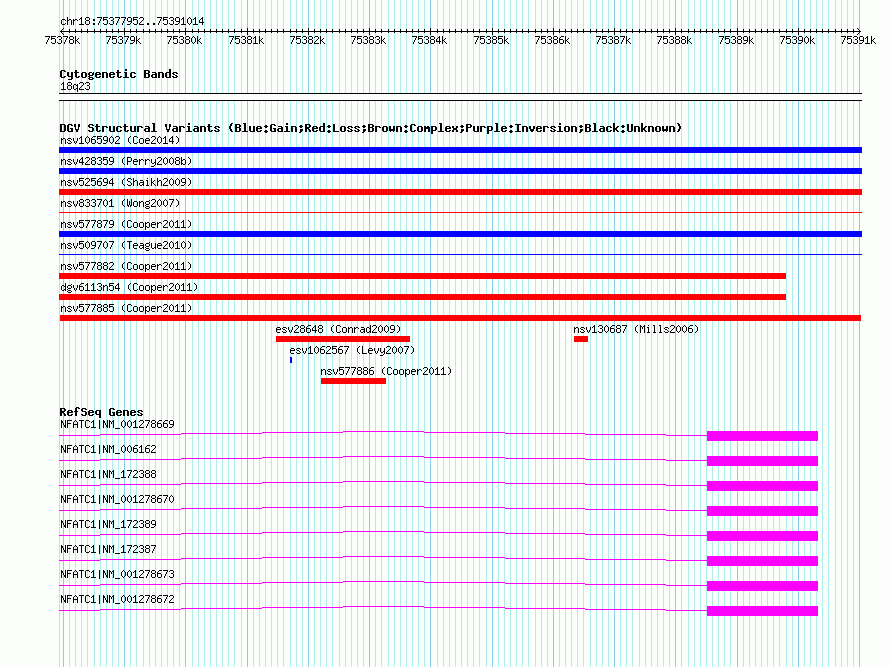Select the magenta exon of NM_001278672
The width and height of the screenshot is (890, 667).
click(x=762, y=611)
